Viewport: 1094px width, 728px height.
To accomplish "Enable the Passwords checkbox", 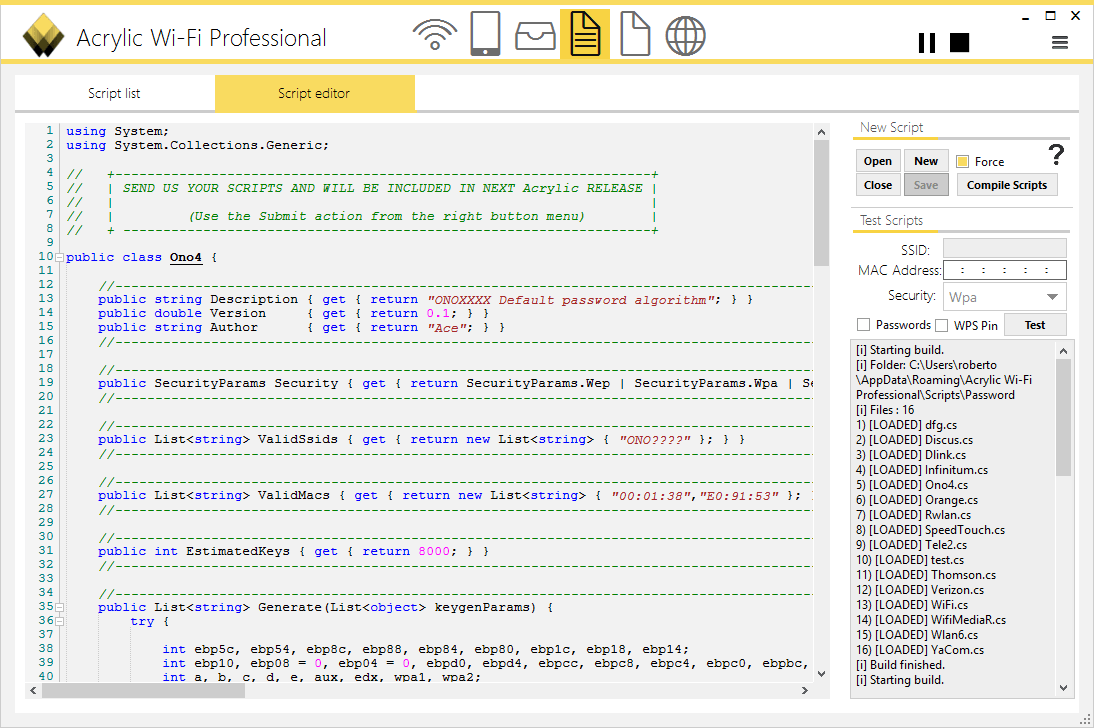I will pos(864,325).
